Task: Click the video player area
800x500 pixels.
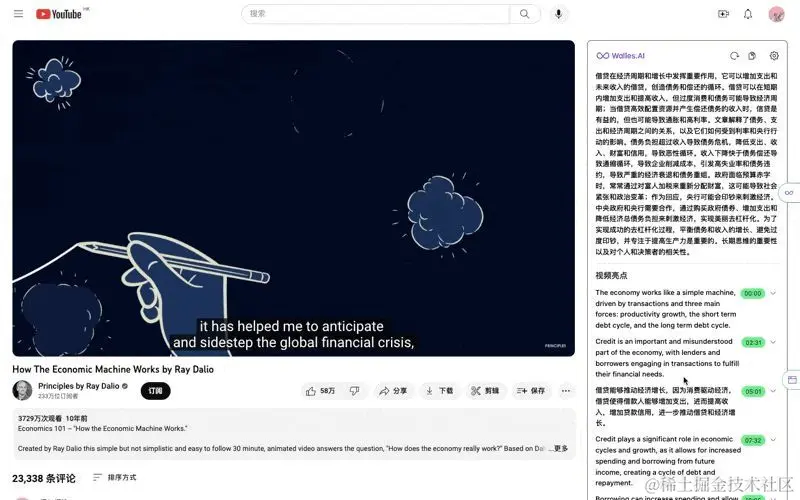Action: 293,198
